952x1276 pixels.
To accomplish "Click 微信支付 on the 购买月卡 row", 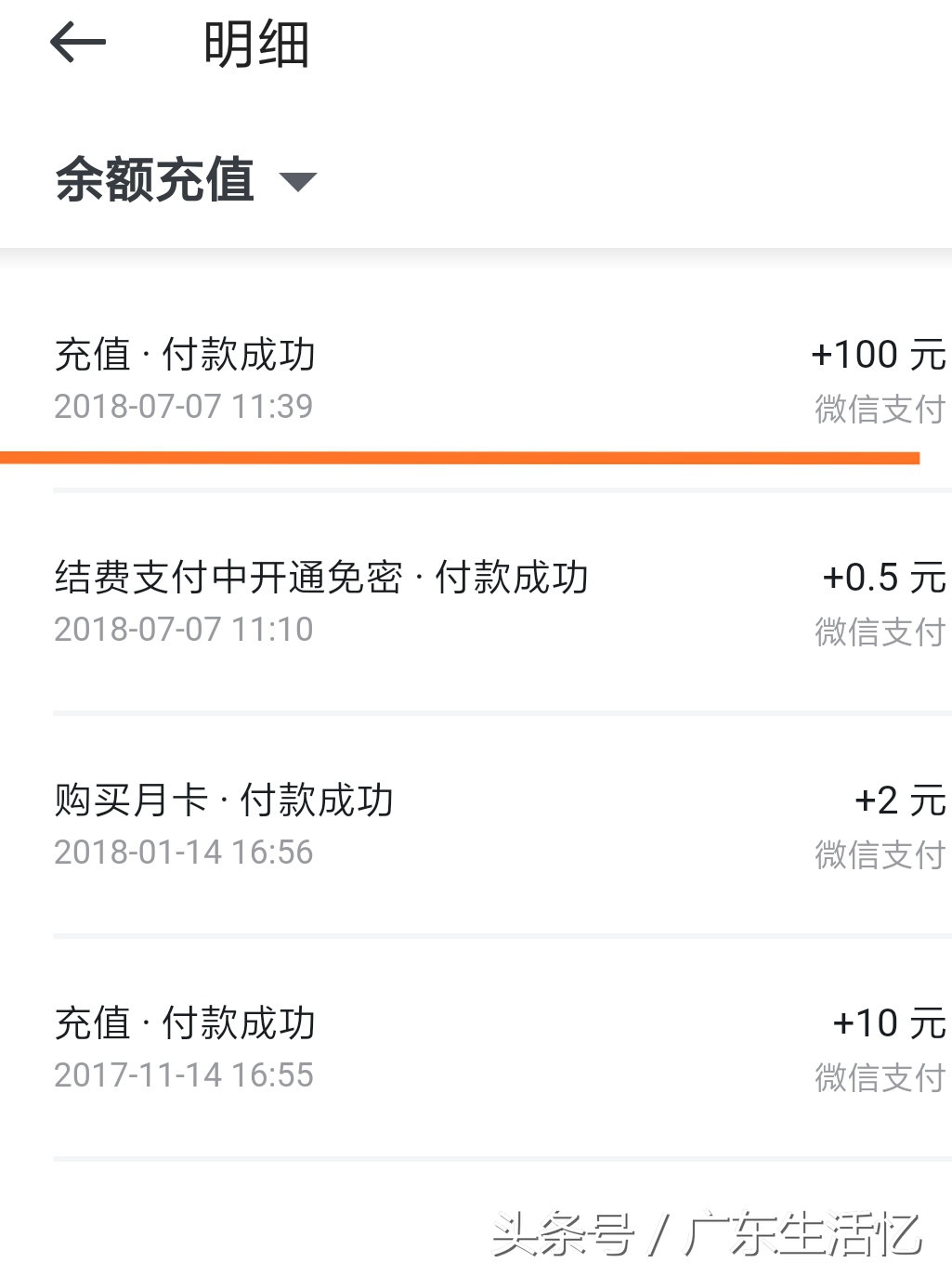I will [877, 856].
